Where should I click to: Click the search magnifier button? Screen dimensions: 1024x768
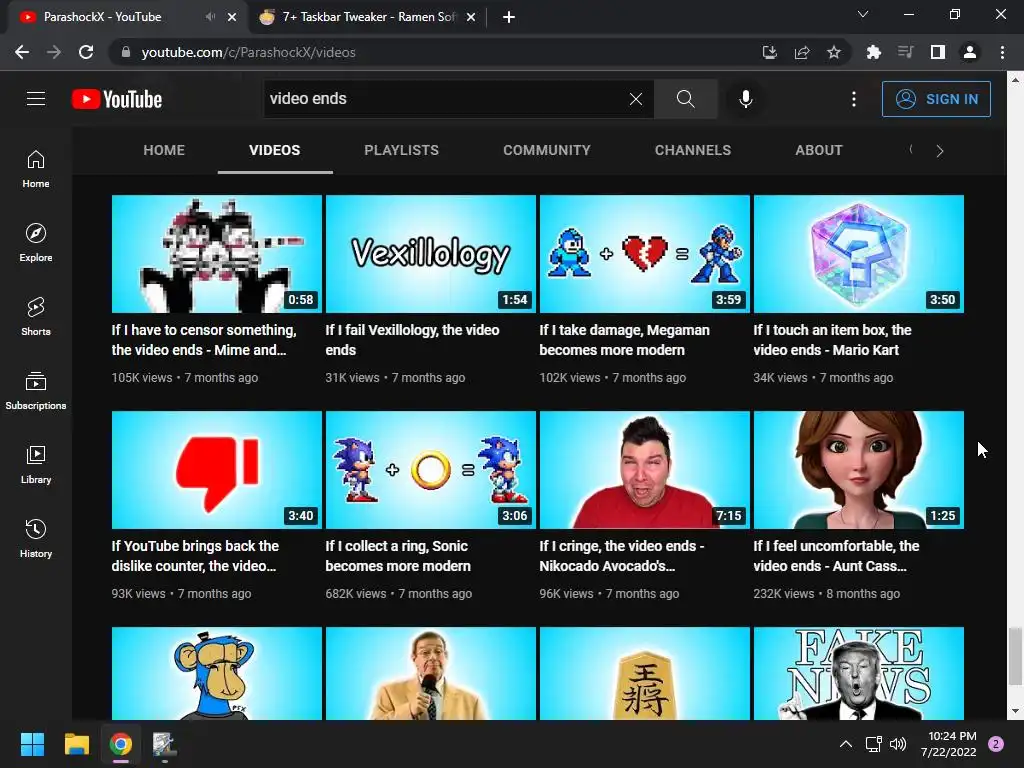pyautogui.click(x=686, y=99)
